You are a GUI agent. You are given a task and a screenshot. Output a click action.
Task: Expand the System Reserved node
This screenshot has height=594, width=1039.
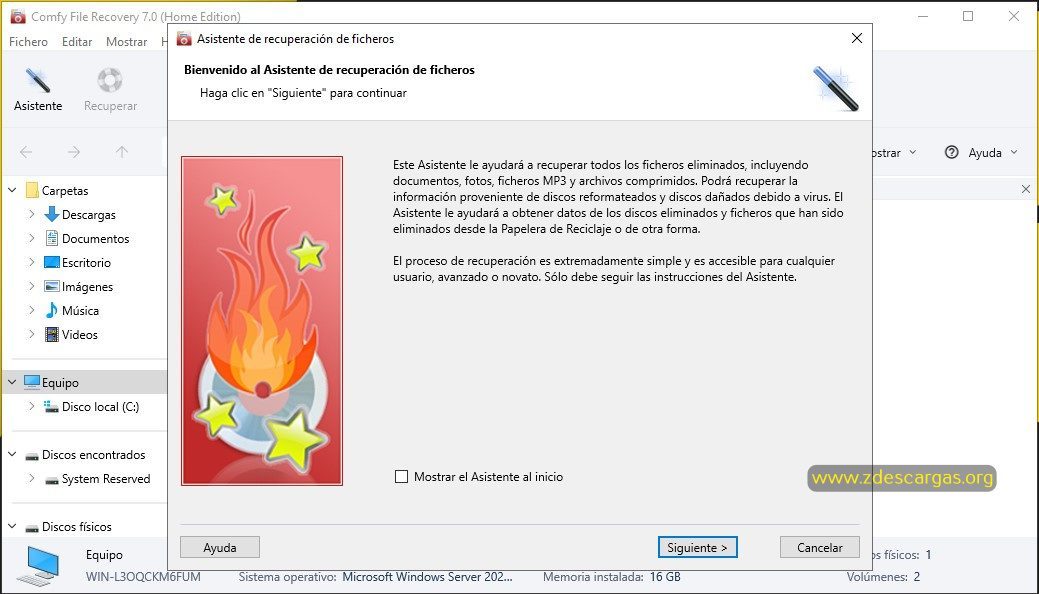[31, 479]
